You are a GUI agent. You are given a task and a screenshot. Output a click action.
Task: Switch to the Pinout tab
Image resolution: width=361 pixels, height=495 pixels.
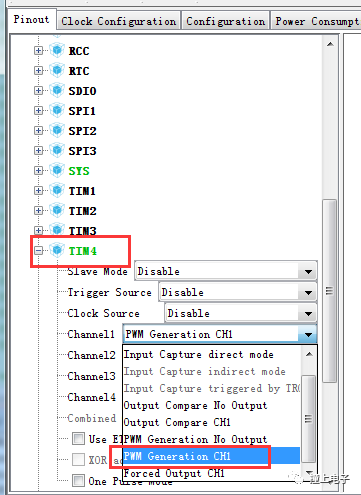pos(32,20)
